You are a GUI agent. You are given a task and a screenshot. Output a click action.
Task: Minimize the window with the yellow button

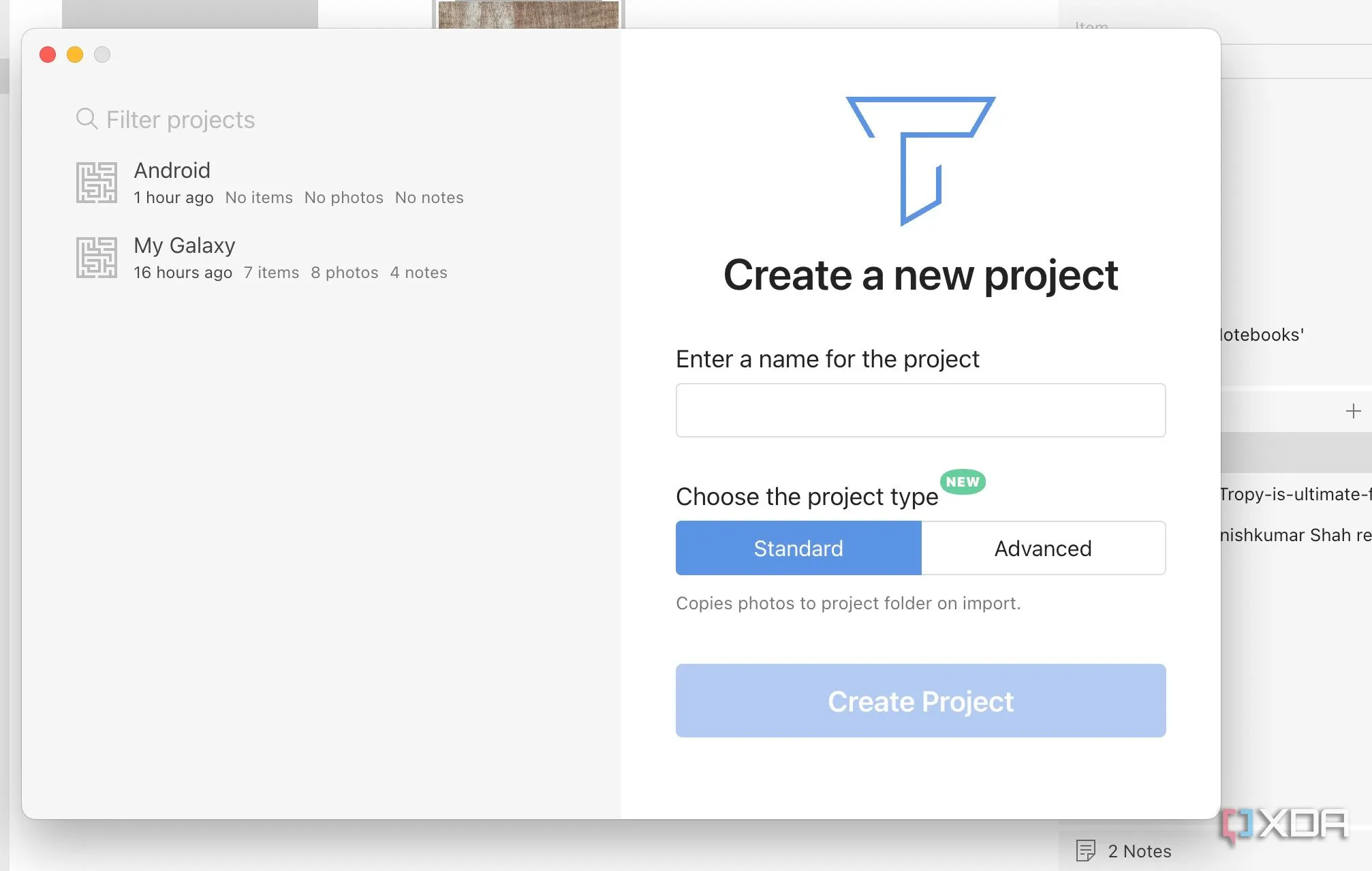coord(75,55)
